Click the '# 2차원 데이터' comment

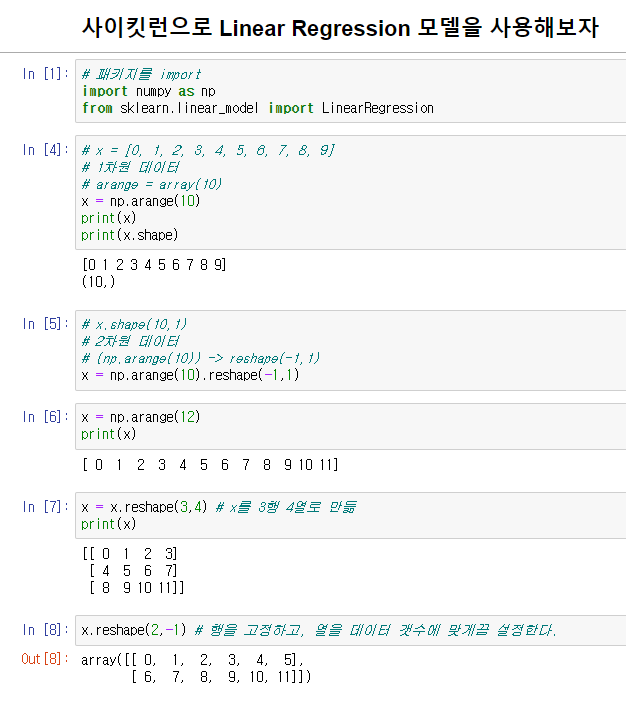click(x=130, y=341)
